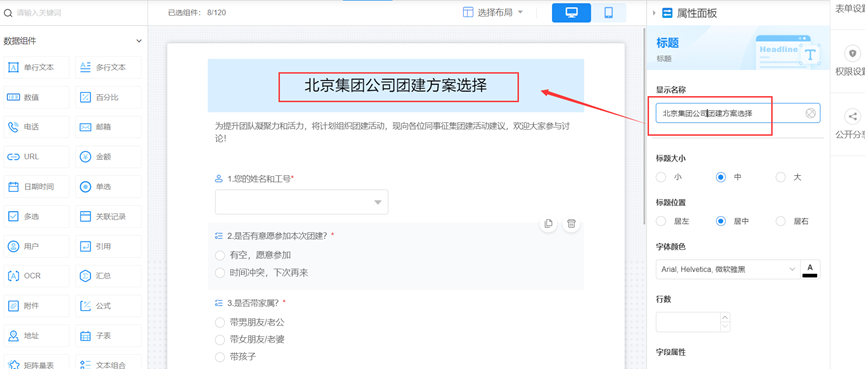
Task: Switch to mobile preview mode
Action: (x=608, y=13)
